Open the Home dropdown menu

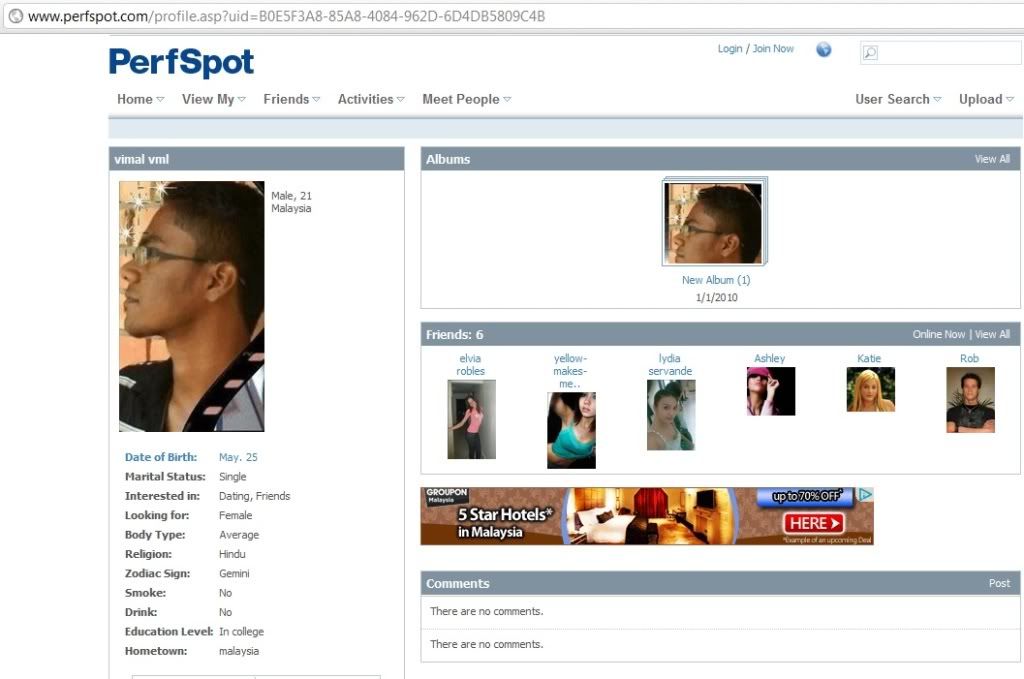140,99
